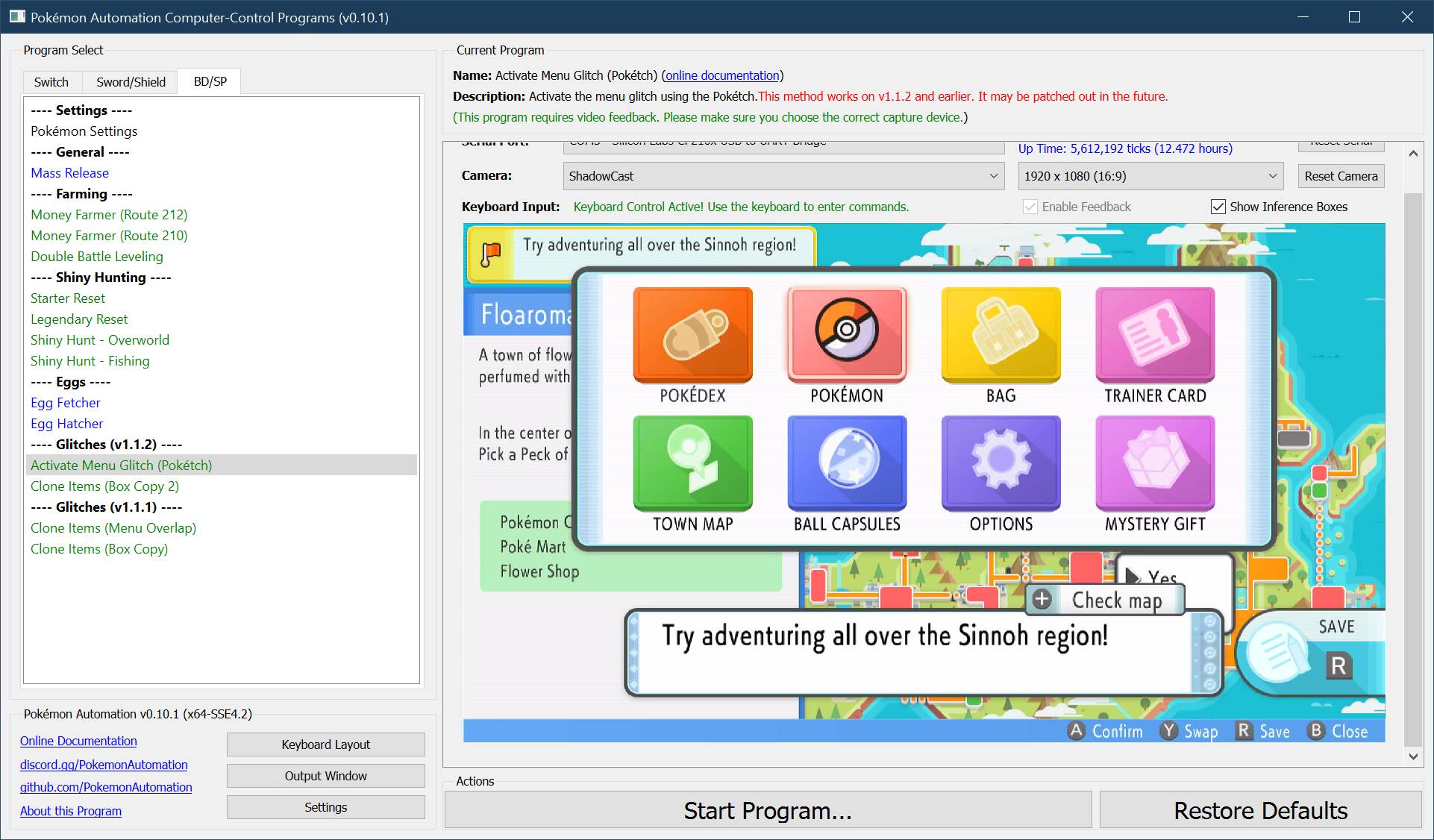Click the Trainer Card icon
This screenshot has height=840, width=1434.
coord(1155,334)
